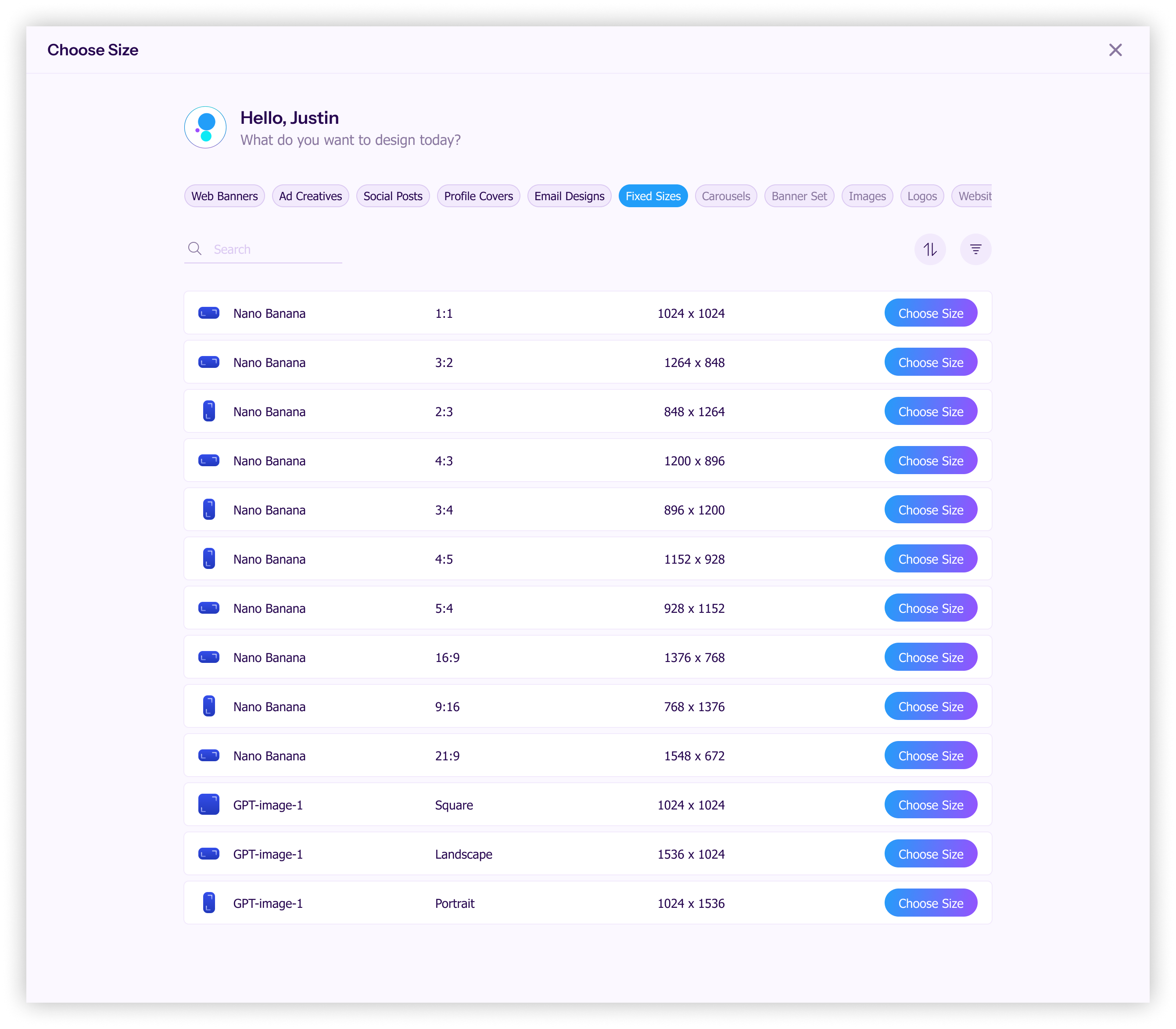Click the landscape icon for Nano Banana 1:1
This screenshot has width=1176, height=1029.
click(x=209, y=313)
